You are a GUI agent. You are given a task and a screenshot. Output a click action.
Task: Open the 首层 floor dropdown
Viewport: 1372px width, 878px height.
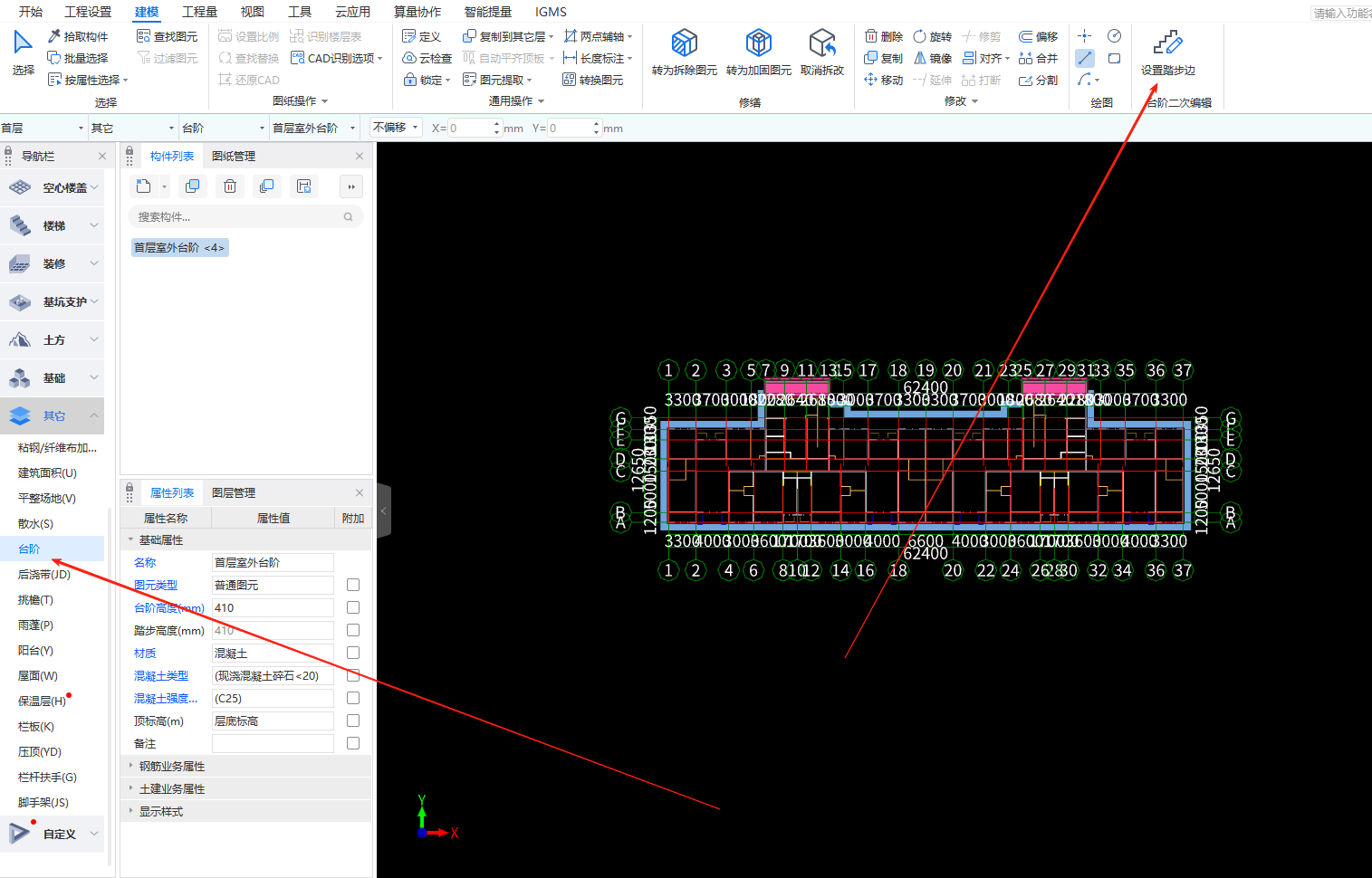coord(43,128)
